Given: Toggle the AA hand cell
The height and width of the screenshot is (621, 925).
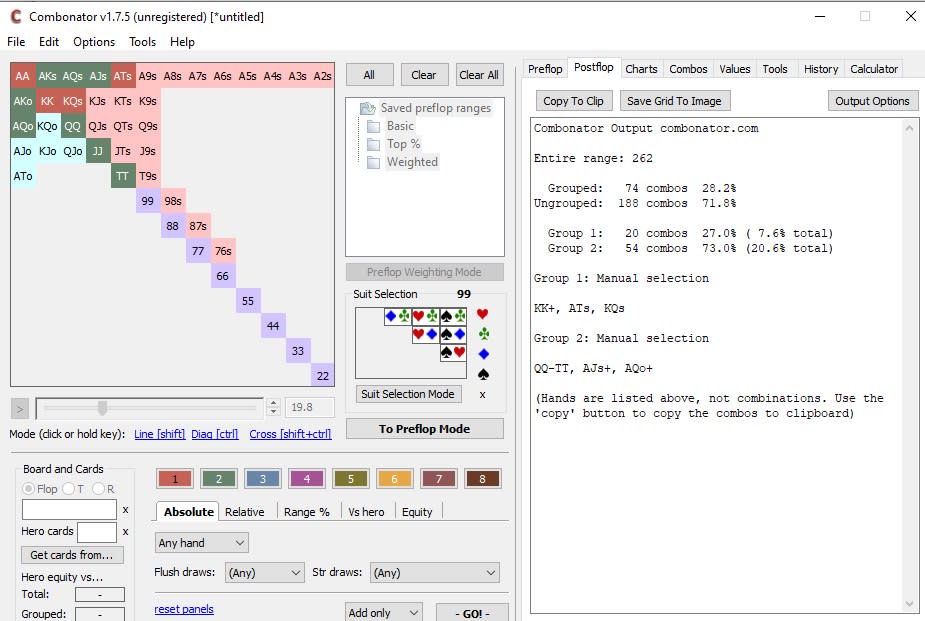Looking at the screenshot, I should 23,75.
